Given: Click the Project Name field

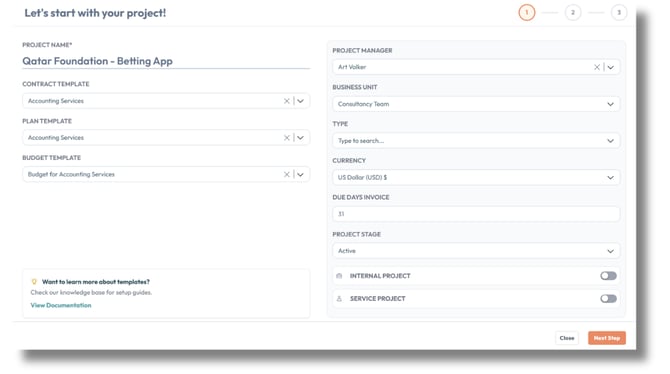Looking at the screenshot, I should click(x=166, y=61).
